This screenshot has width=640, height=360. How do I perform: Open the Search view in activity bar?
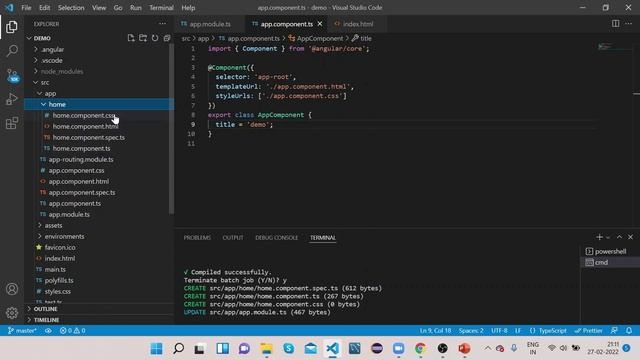tap(12, 51)
